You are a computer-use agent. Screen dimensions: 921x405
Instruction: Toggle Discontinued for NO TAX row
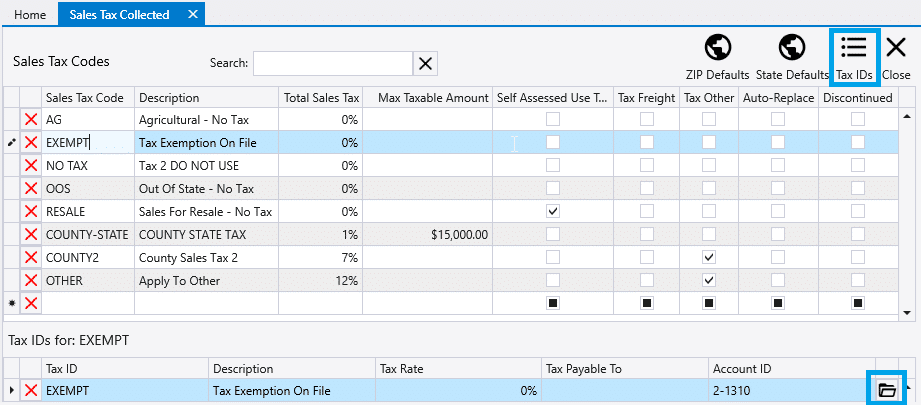(857, 166)
